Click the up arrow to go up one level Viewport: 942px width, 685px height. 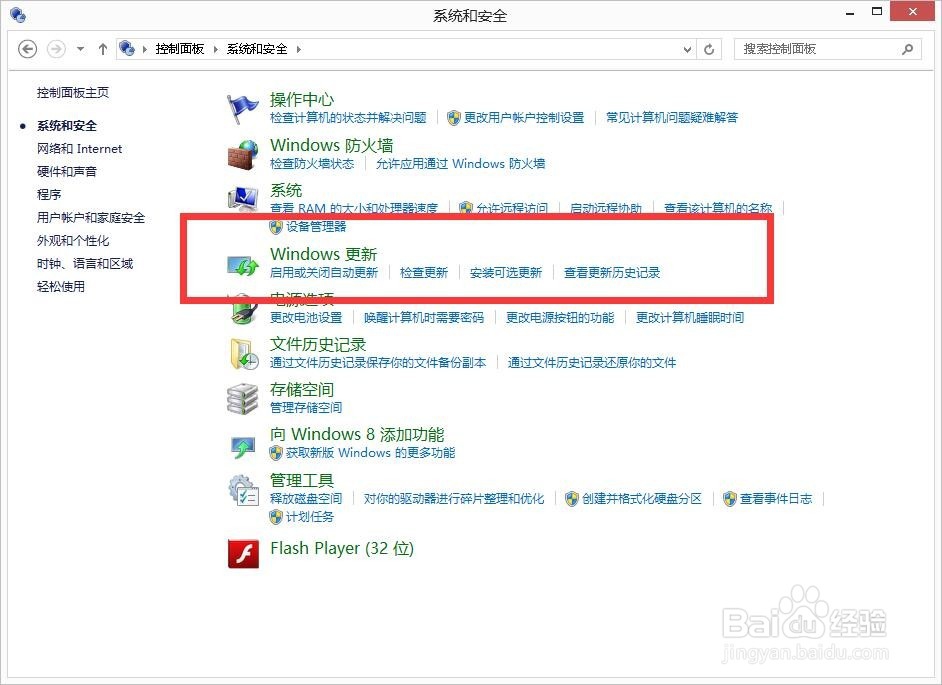(x=102, y=48)
